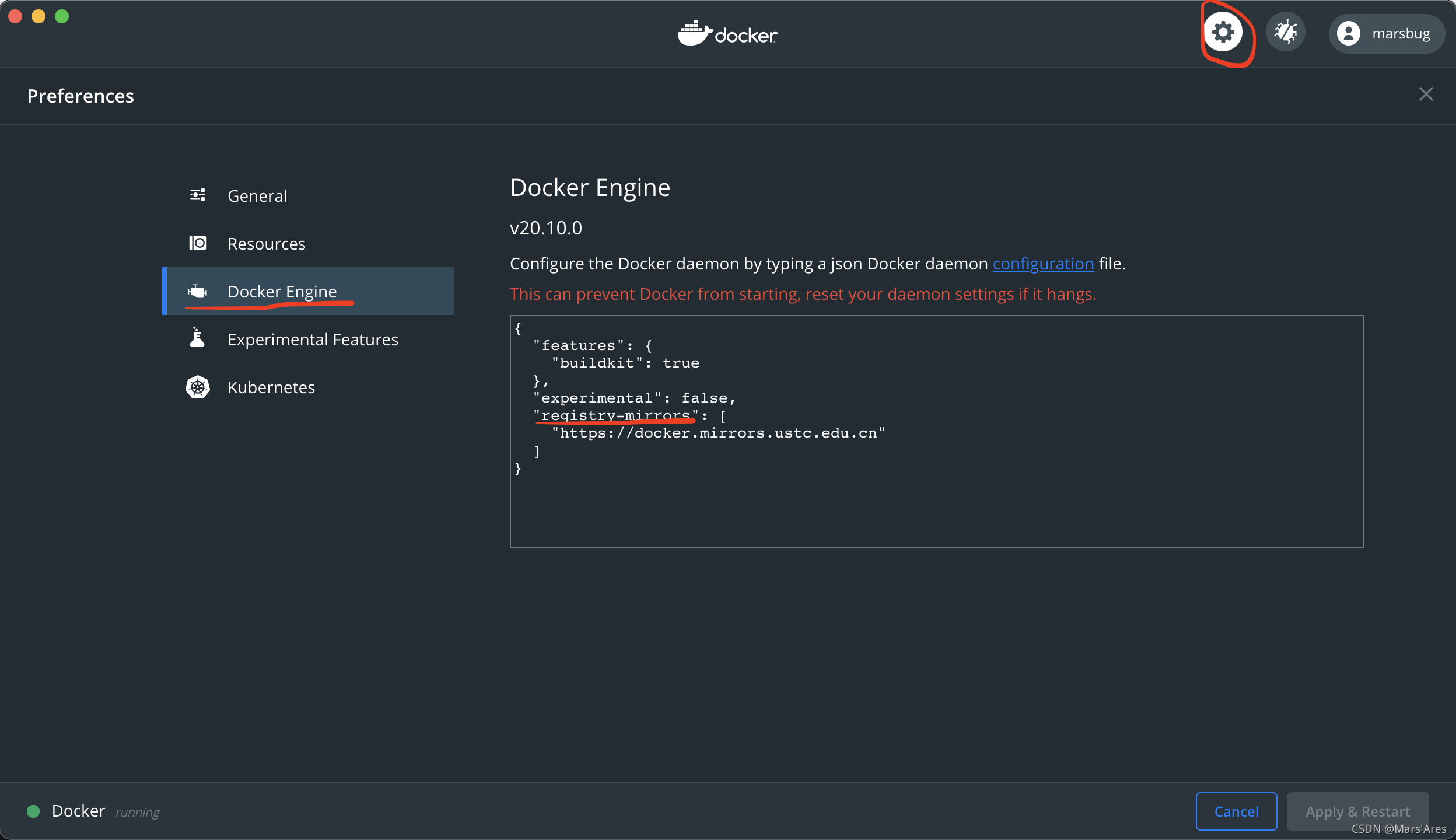Select the Resources disk icon
The width and height of the screenshot is (1456, 840).
click(x=198, y=243)
